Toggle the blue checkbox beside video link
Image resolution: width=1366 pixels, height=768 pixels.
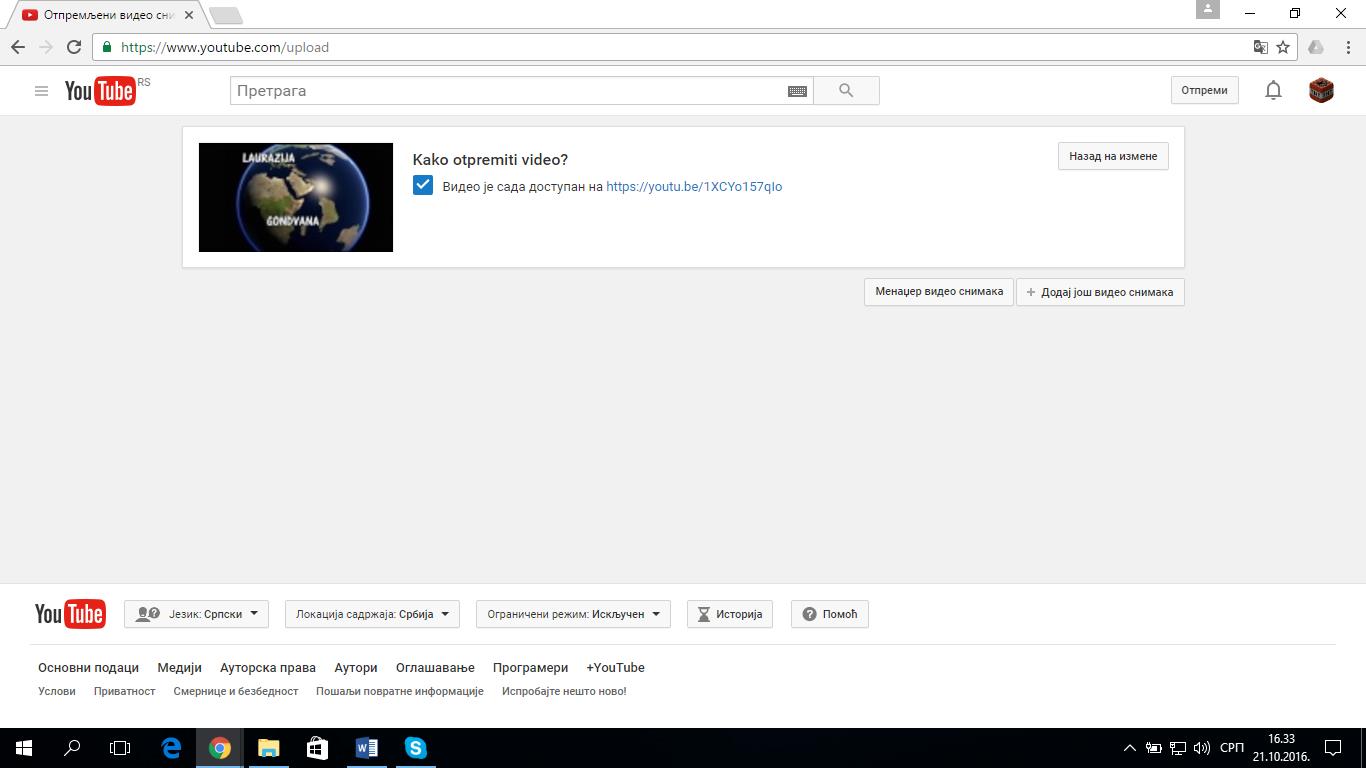pos(423,186)
